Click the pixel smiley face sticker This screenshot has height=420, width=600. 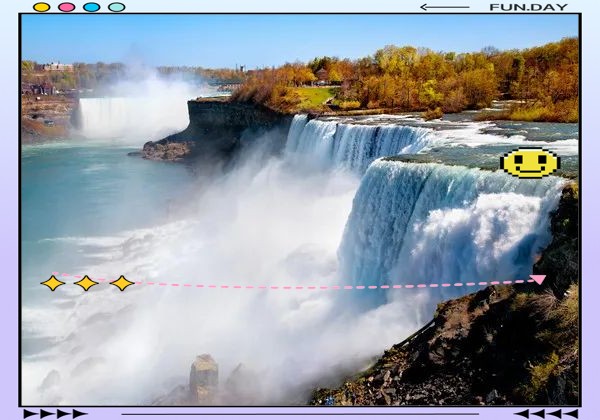click(530, 163)
